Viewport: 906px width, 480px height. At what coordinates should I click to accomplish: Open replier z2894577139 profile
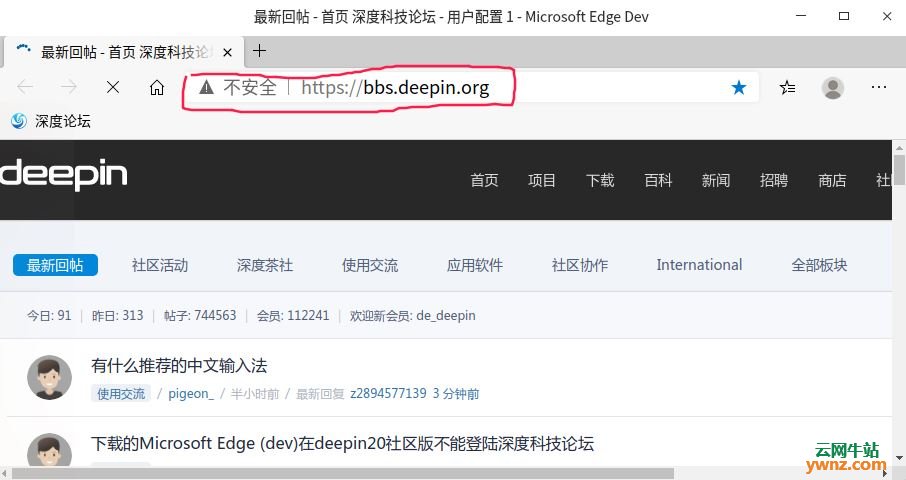388,394
